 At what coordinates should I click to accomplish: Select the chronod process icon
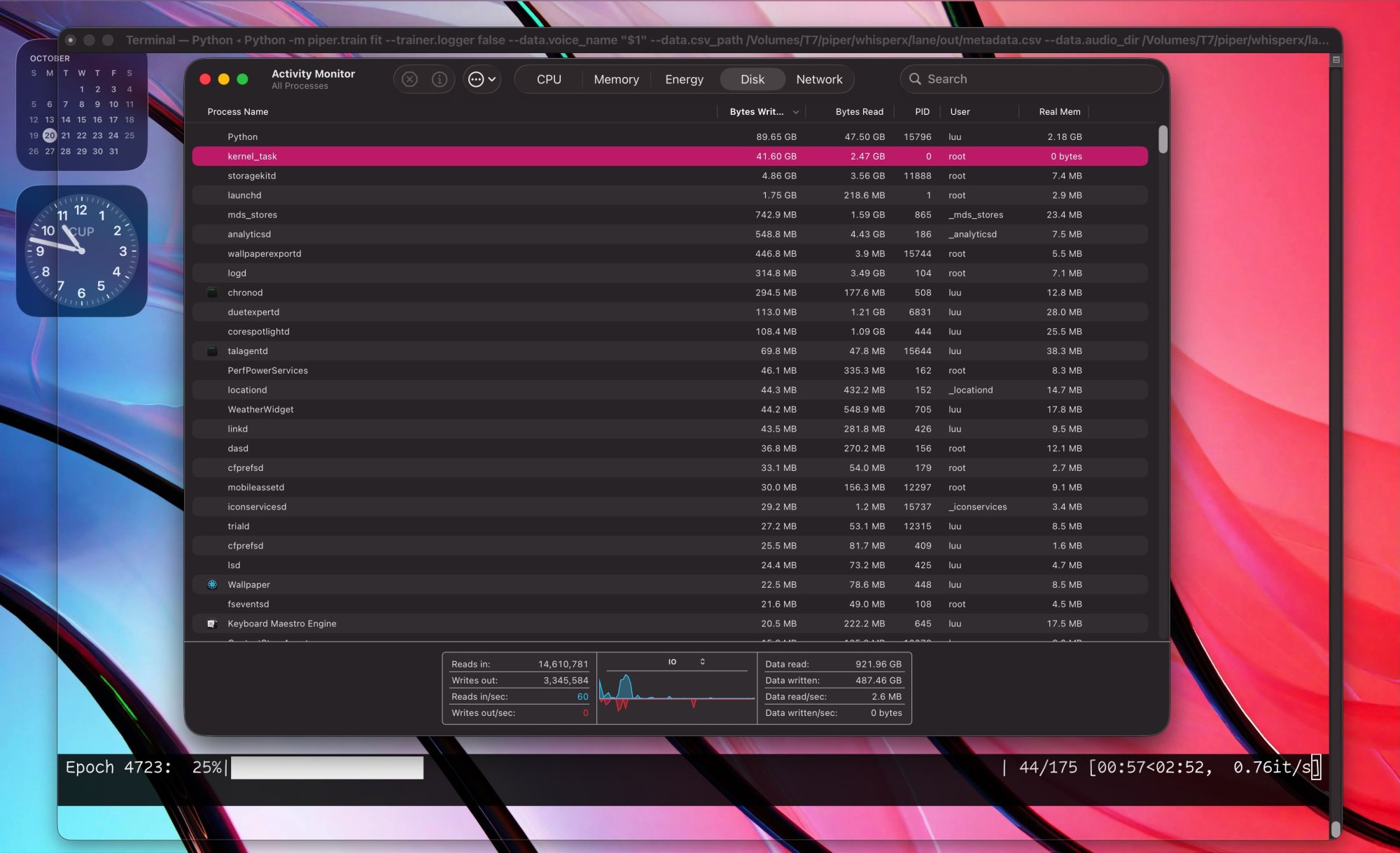(x=212, y=292)
